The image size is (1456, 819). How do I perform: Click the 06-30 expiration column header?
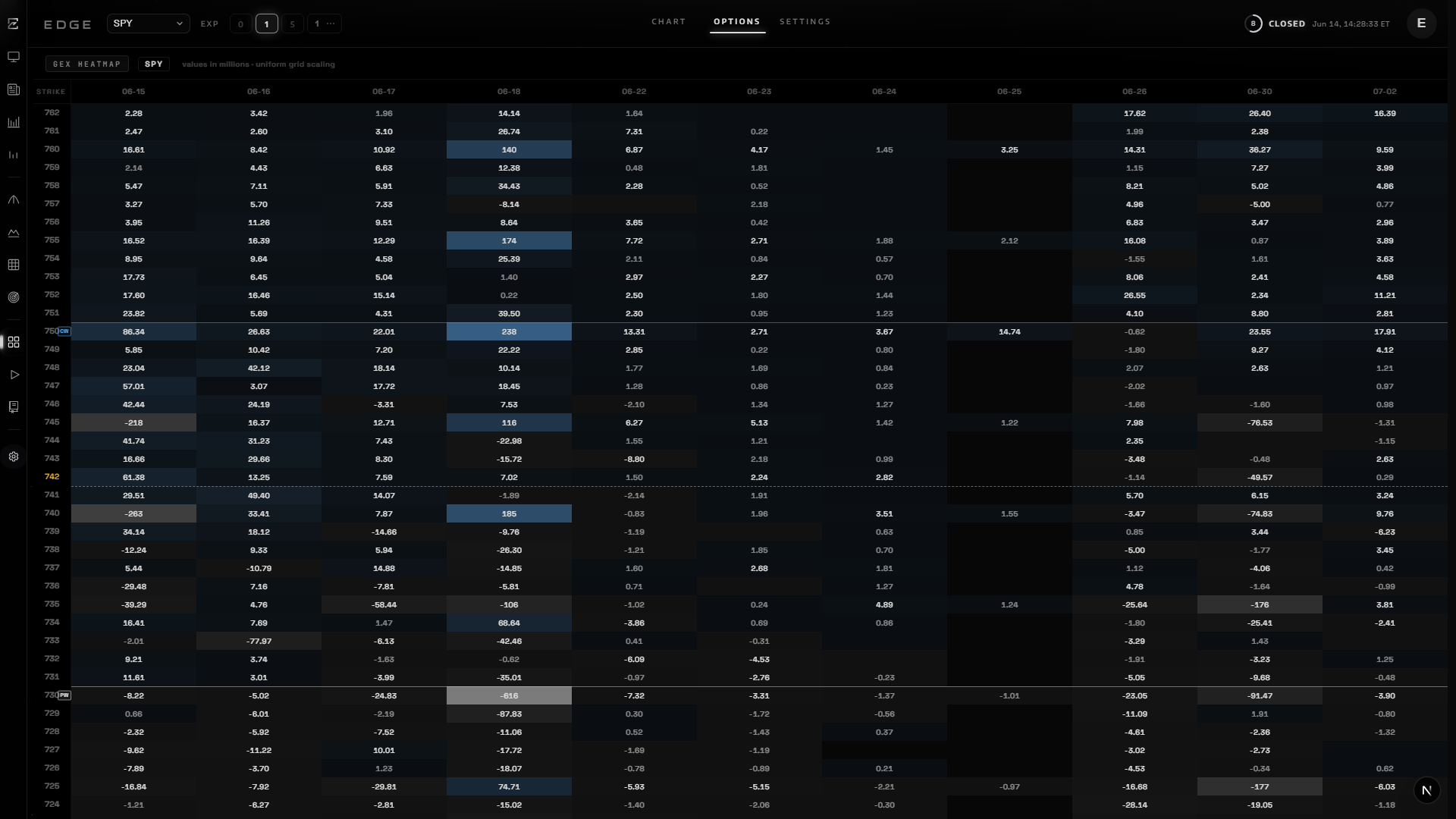tap(1260, 92)
